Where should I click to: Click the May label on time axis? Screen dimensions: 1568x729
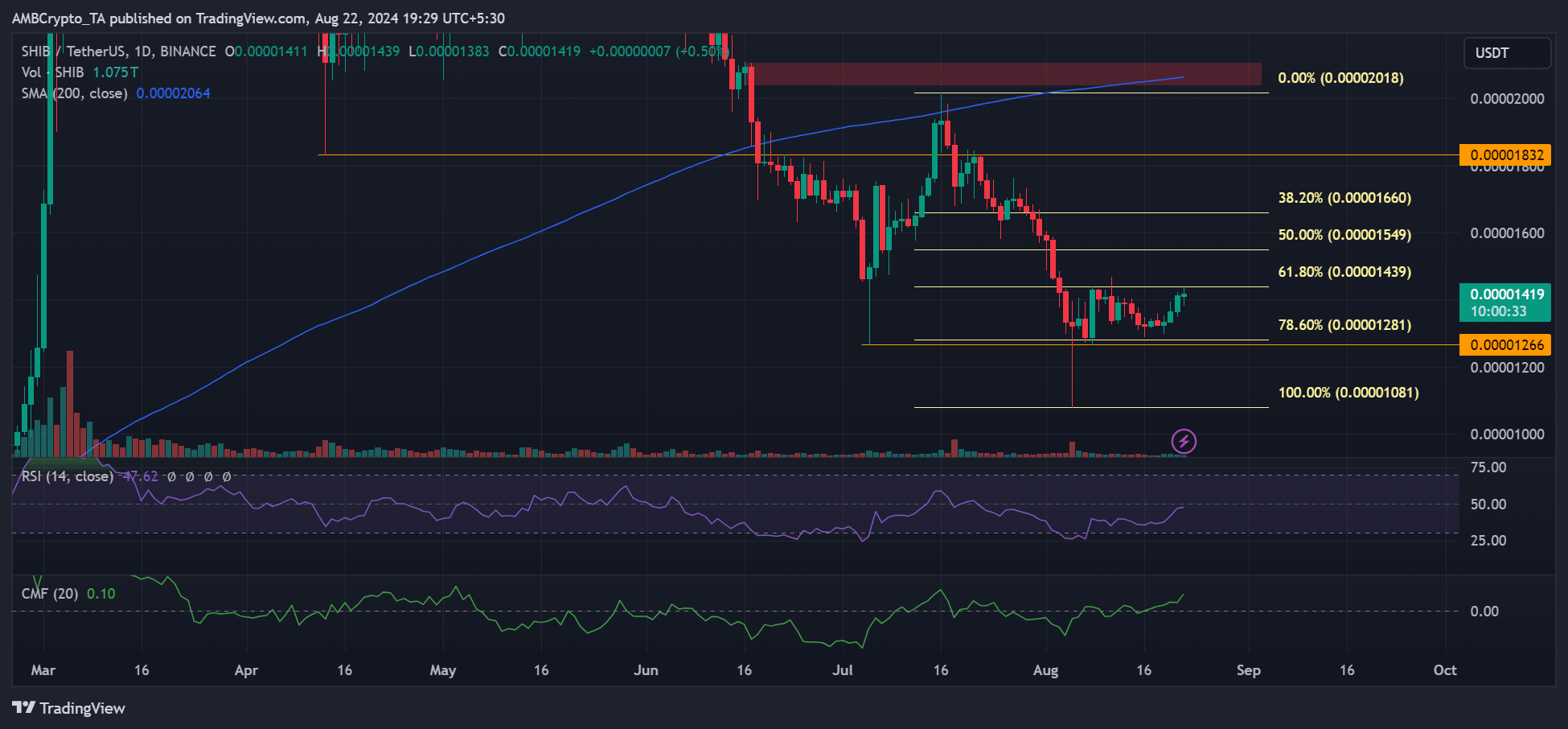coord(442,670)
